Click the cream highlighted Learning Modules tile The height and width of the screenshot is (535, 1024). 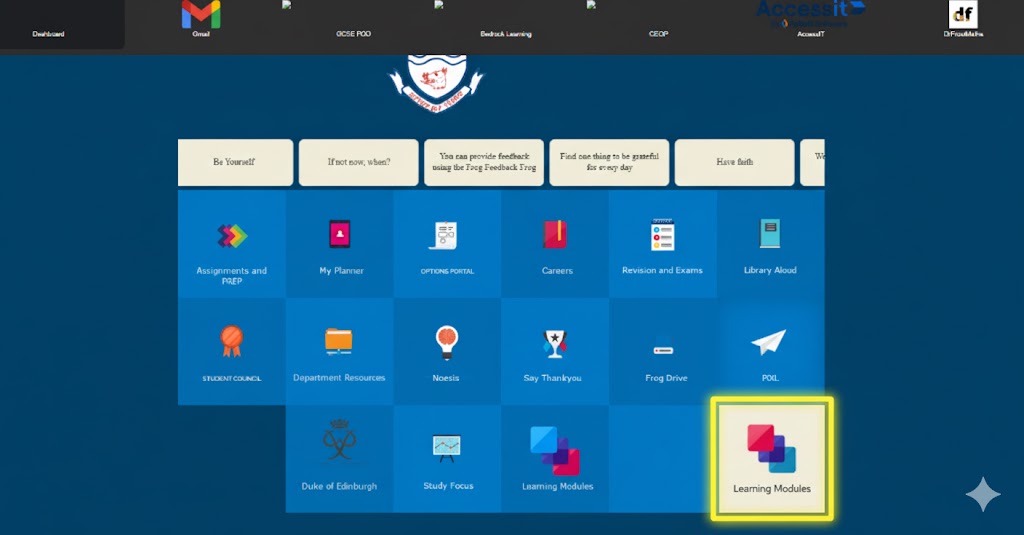click(772, 459)
